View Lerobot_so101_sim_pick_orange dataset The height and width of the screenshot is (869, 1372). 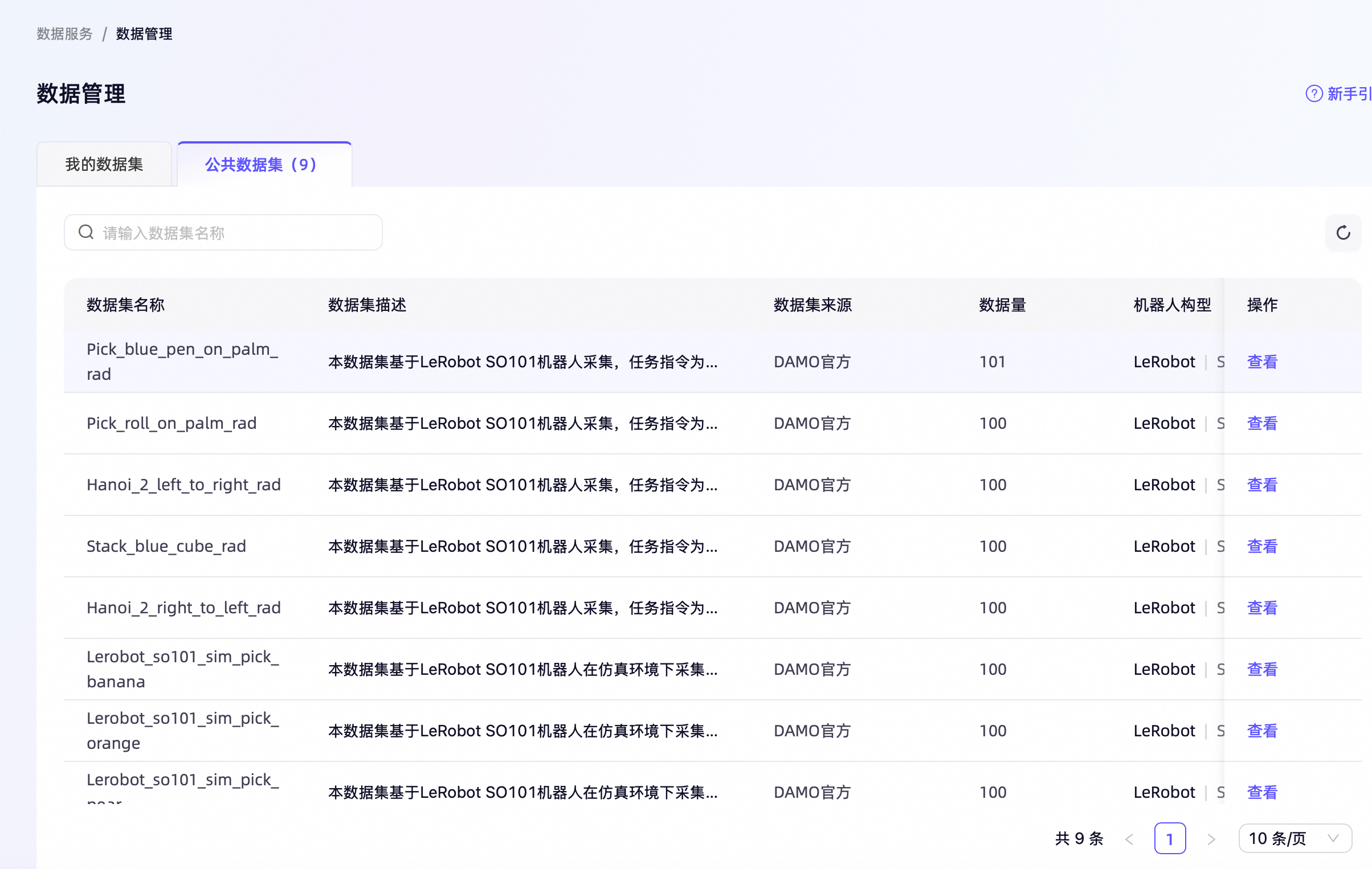coord(1262,731)
